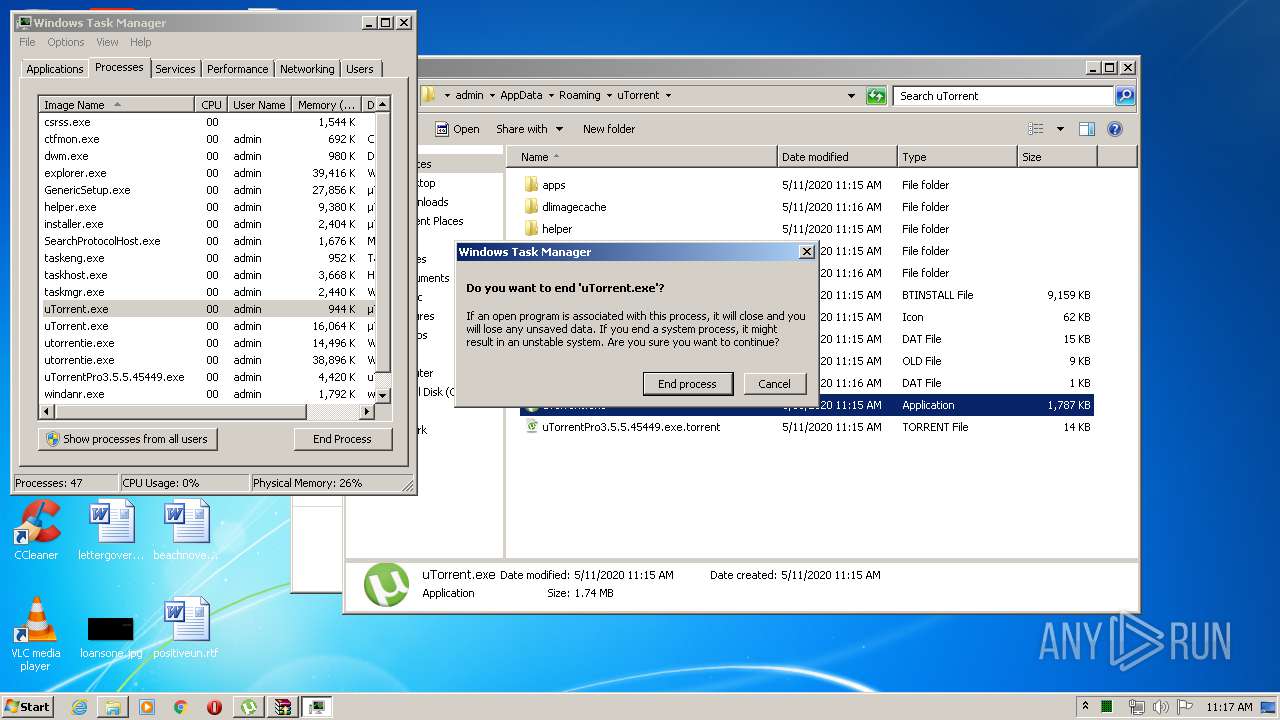The image size is (1280, 720).
Task: Click the End process button in the dialog
Action: click(x=687, y=384)
